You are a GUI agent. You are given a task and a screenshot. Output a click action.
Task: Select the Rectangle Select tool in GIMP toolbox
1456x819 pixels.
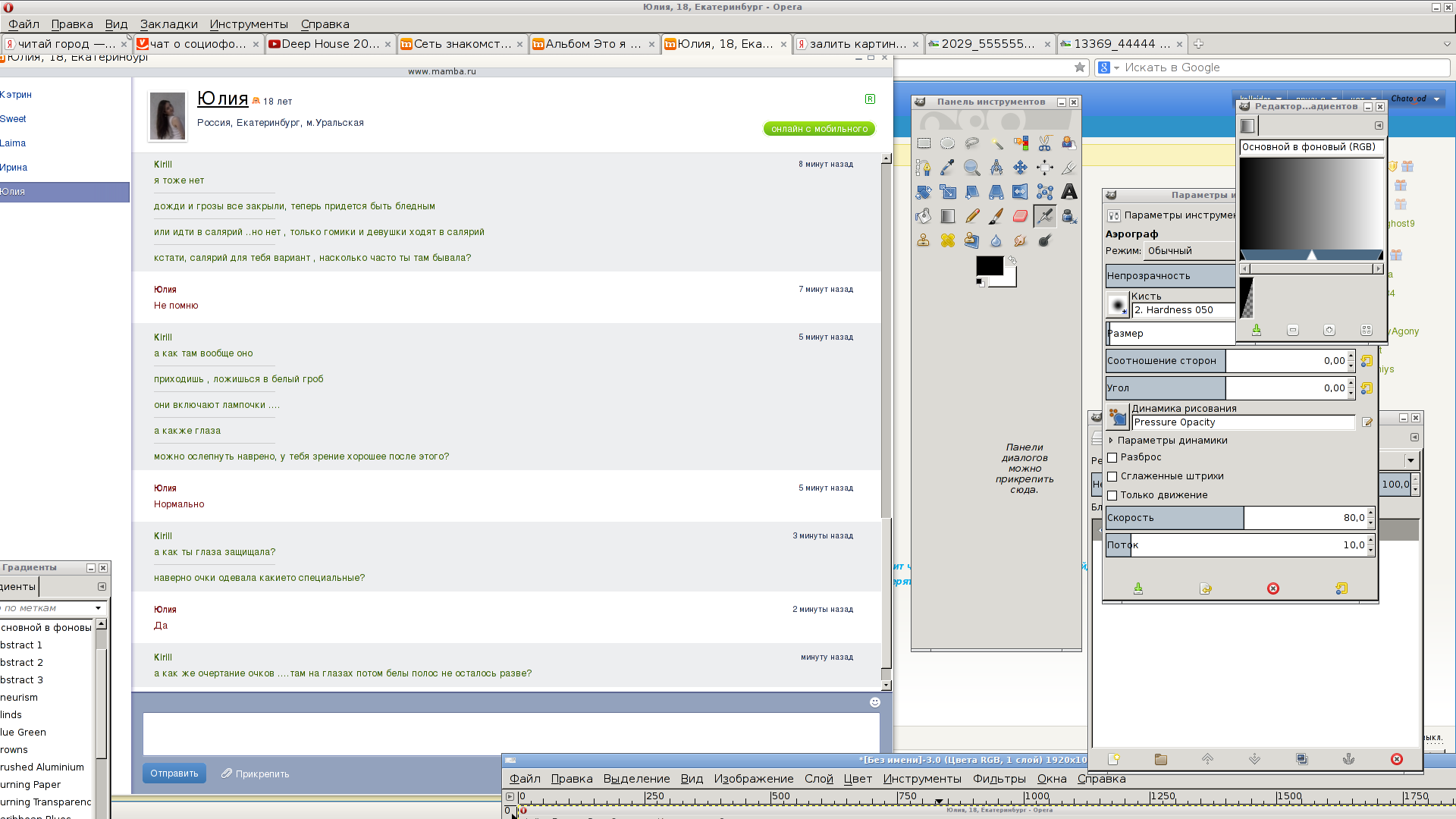924,143
